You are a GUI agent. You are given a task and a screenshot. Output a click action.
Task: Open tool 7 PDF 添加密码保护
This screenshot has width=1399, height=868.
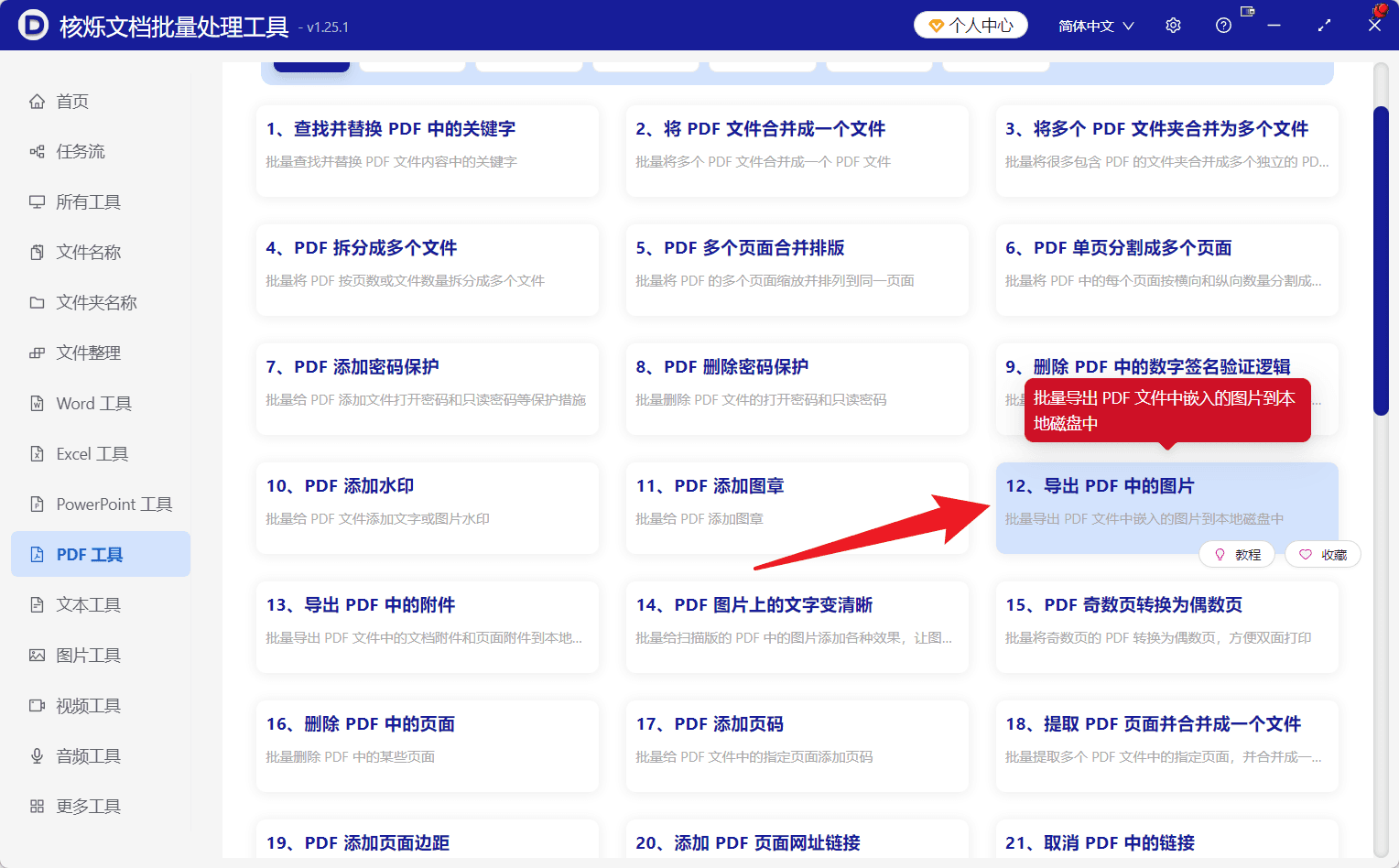click(x=428, y=389)
